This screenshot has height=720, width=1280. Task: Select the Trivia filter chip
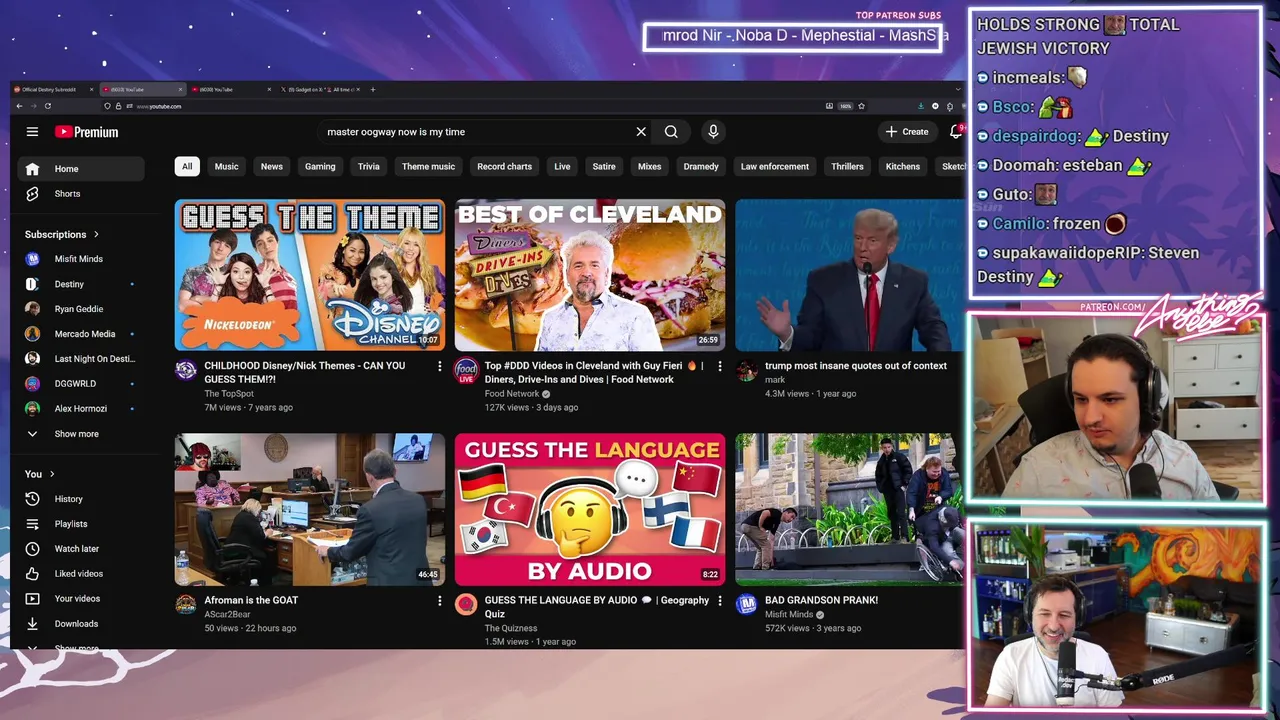pyautogui.click(x=369, y=167)
